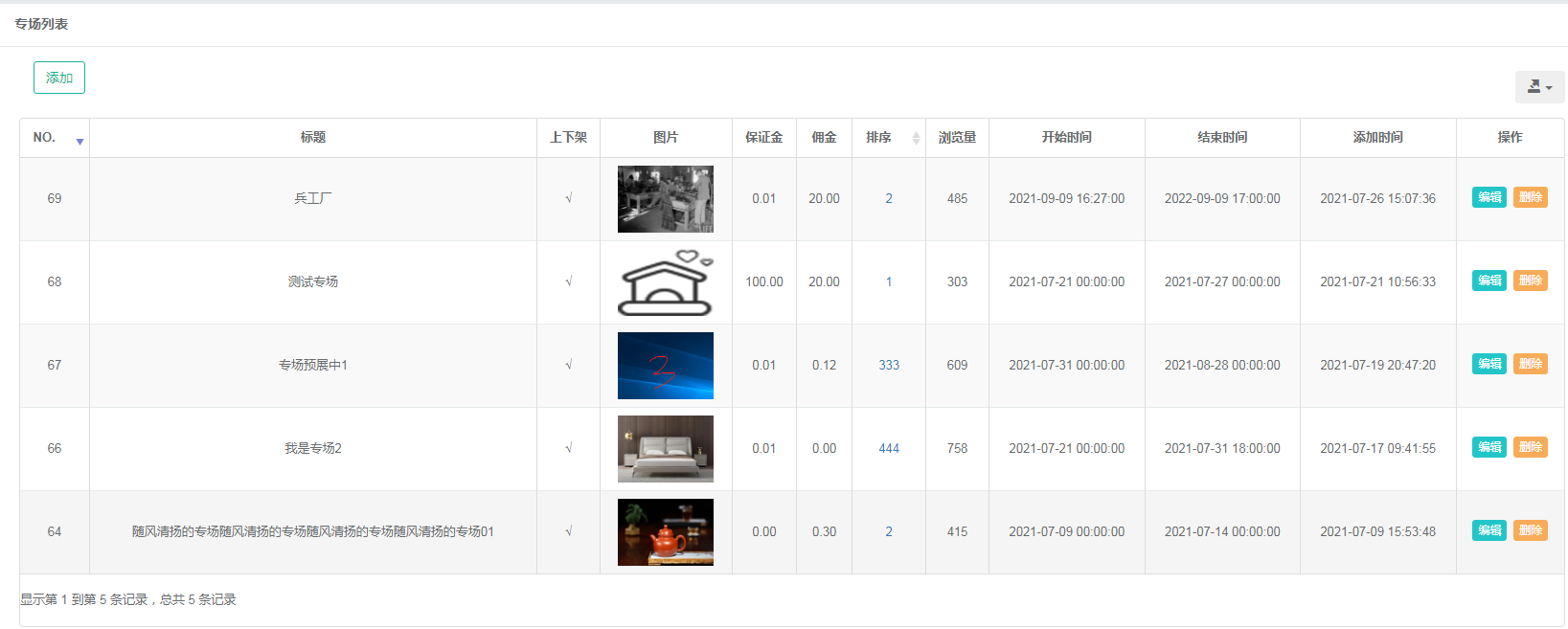1568x629 pixels.
Task: Click the 图片 column header
Action: 666,138
